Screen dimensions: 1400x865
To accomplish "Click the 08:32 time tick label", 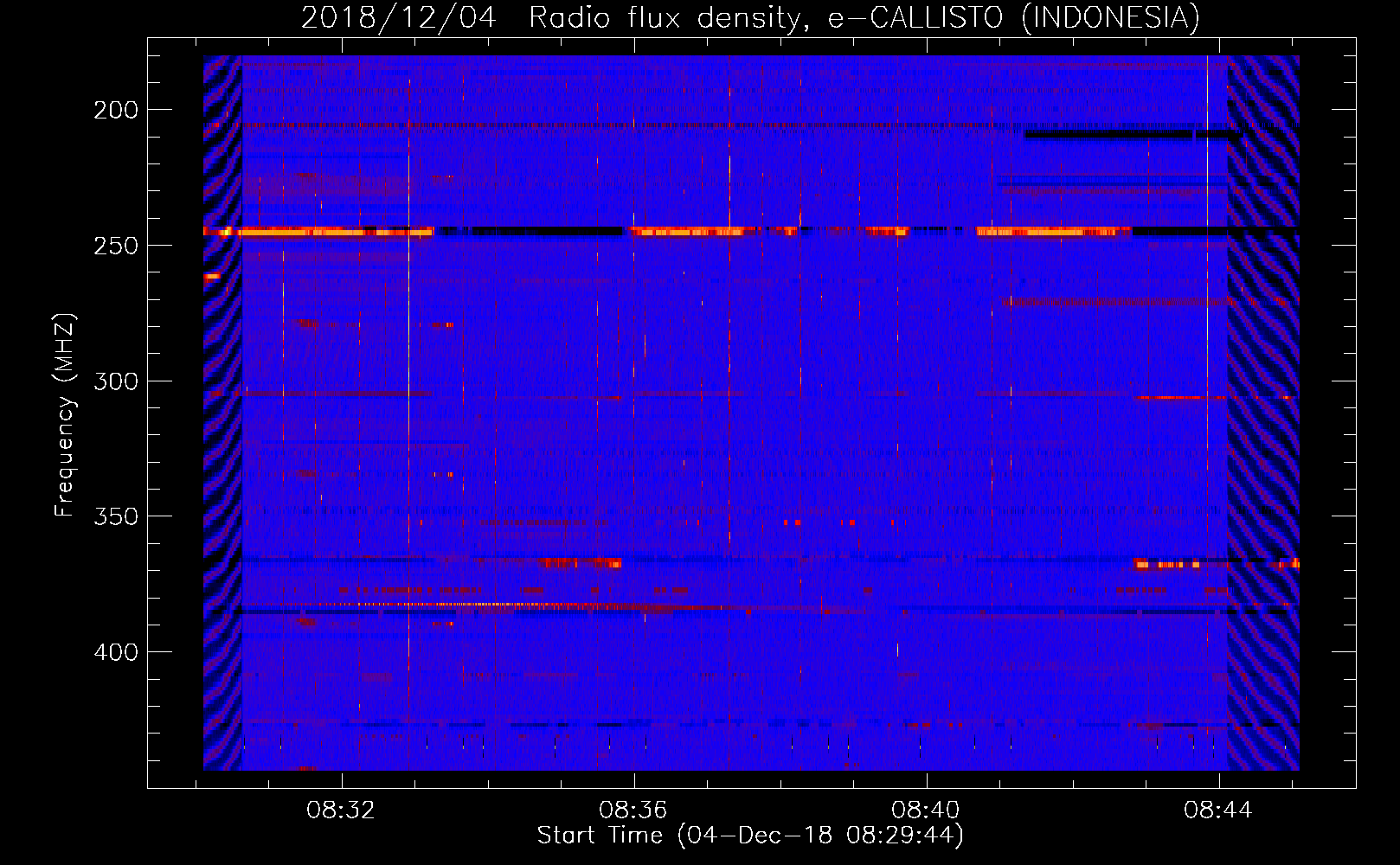I will pos(341,811).
